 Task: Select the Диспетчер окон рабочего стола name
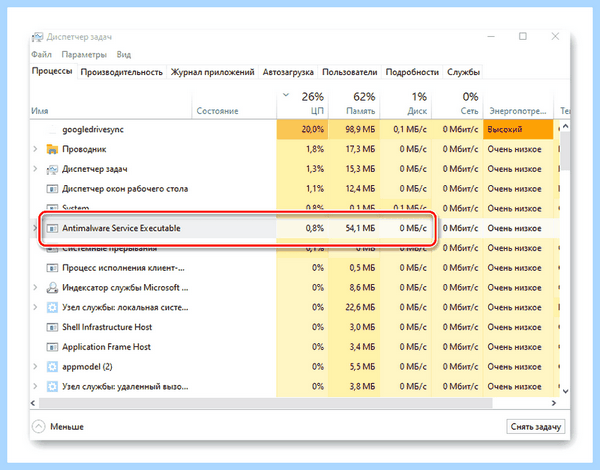tap(125, 189)
